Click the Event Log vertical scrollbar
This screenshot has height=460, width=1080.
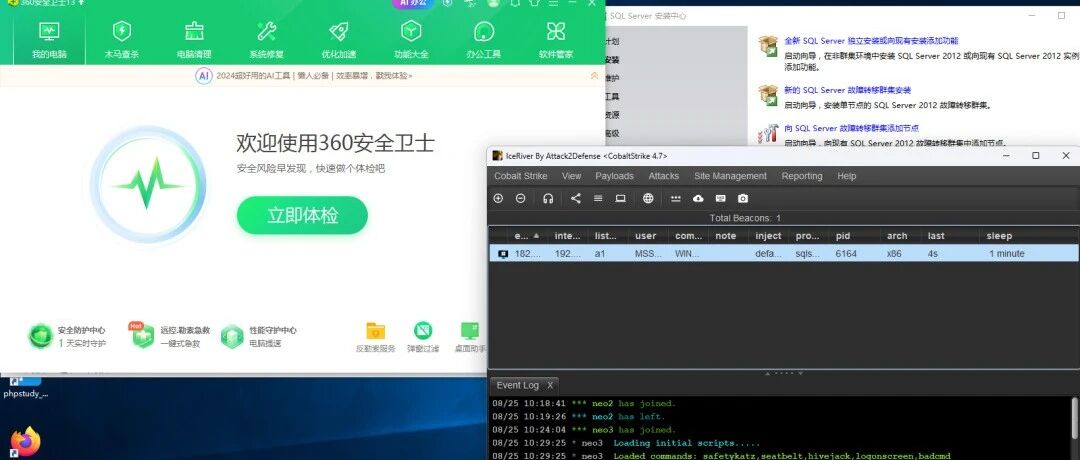coord(1074,419)
